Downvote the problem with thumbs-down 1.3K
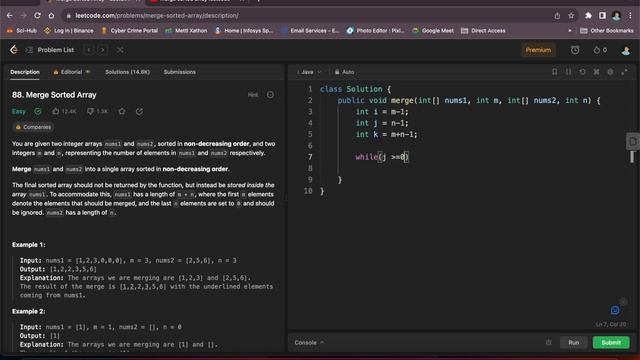Screen dimensions: 640x360 [98, 111]
